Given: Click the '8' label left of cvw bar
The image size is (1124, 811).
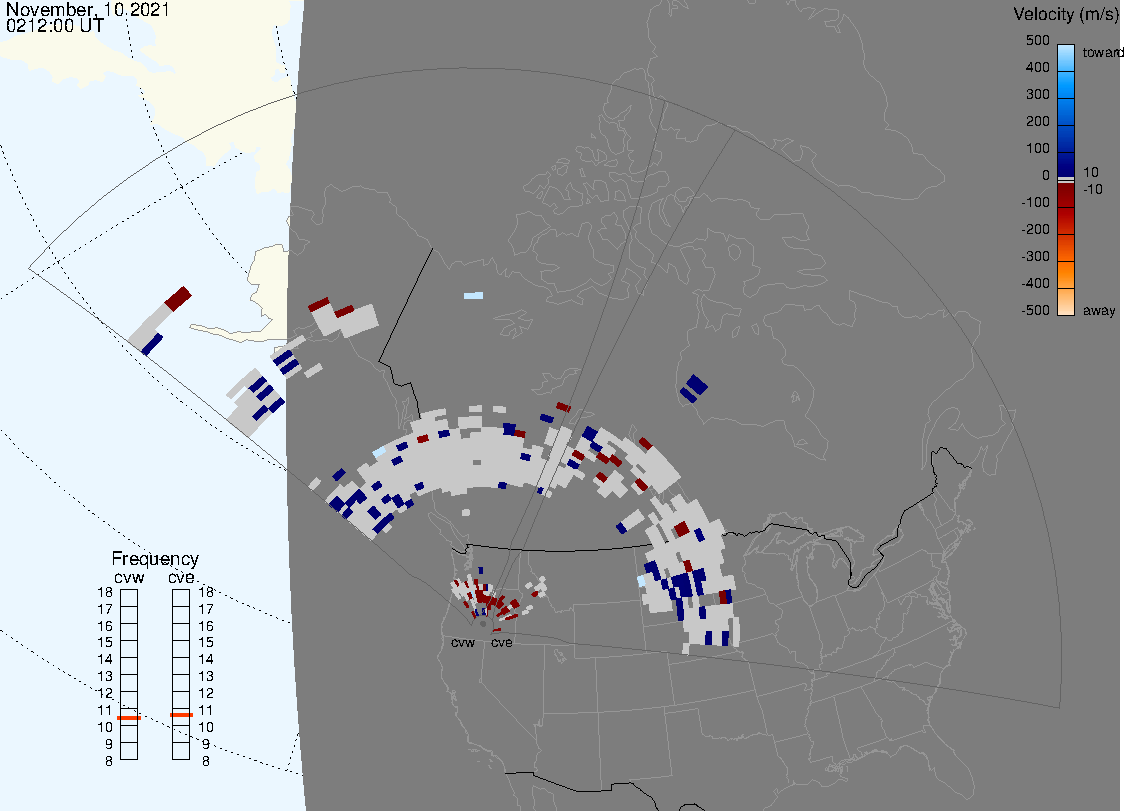Looking at the screenshot, I should [109, 762].
